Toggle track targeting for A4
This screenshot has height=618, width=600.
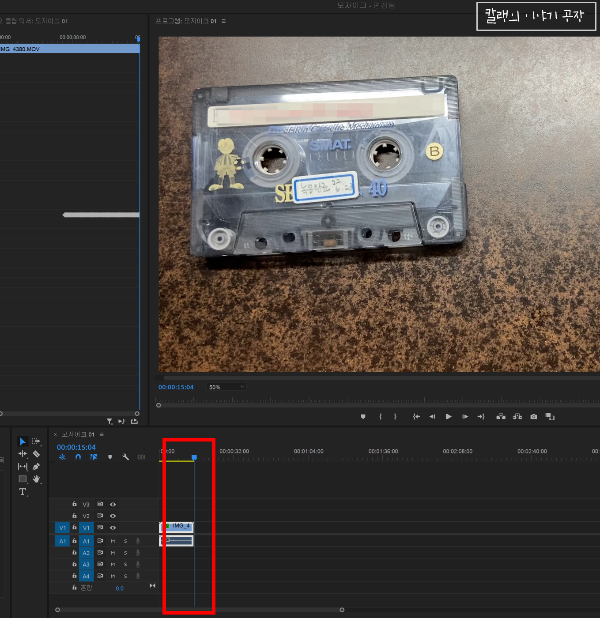coord(86,576)
